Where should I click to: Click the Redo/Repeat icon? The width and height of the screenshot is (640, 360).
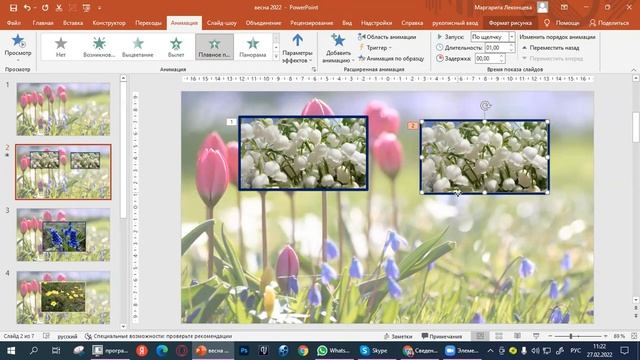click(x=45, y=8)
